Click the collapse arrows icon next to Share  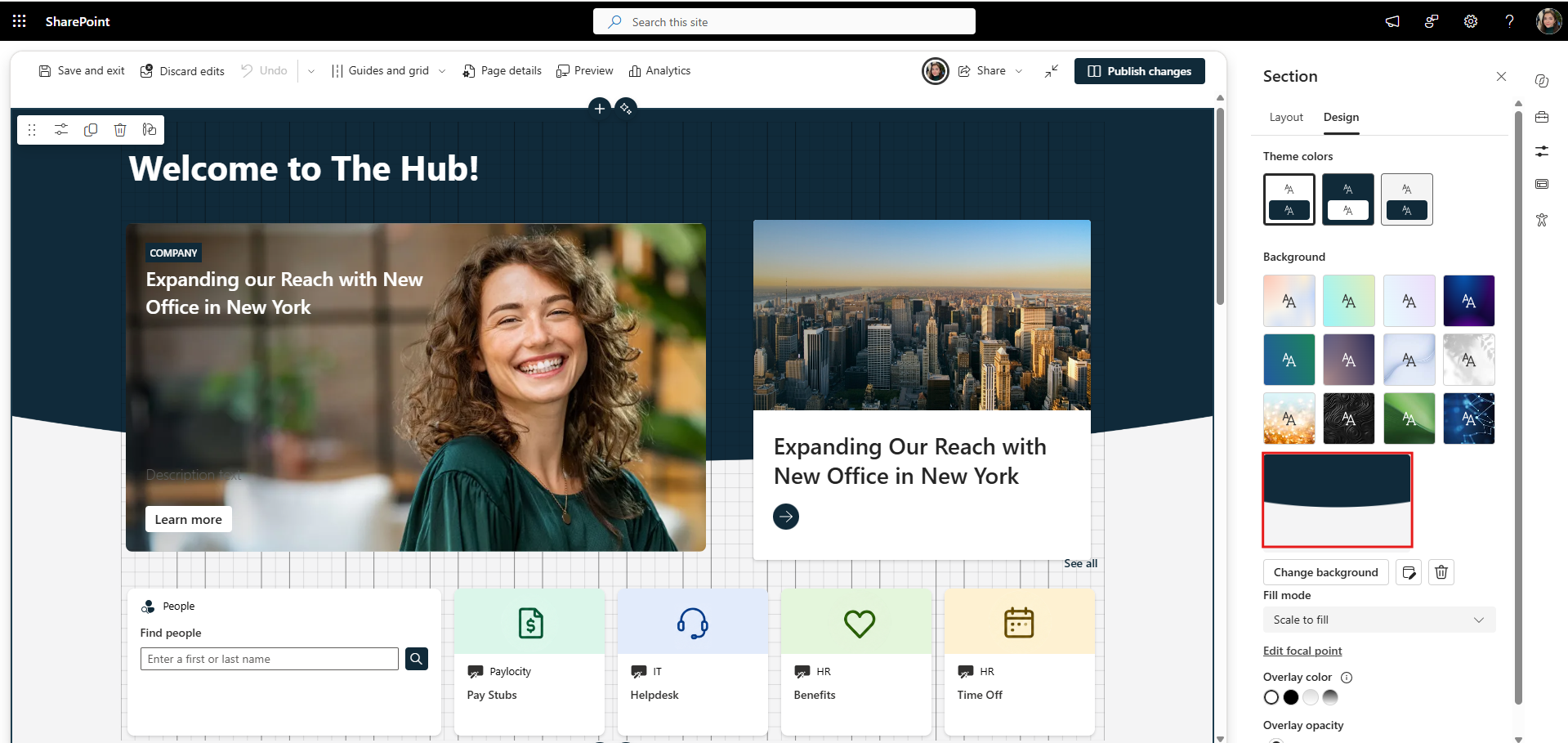click(1052, 71)
